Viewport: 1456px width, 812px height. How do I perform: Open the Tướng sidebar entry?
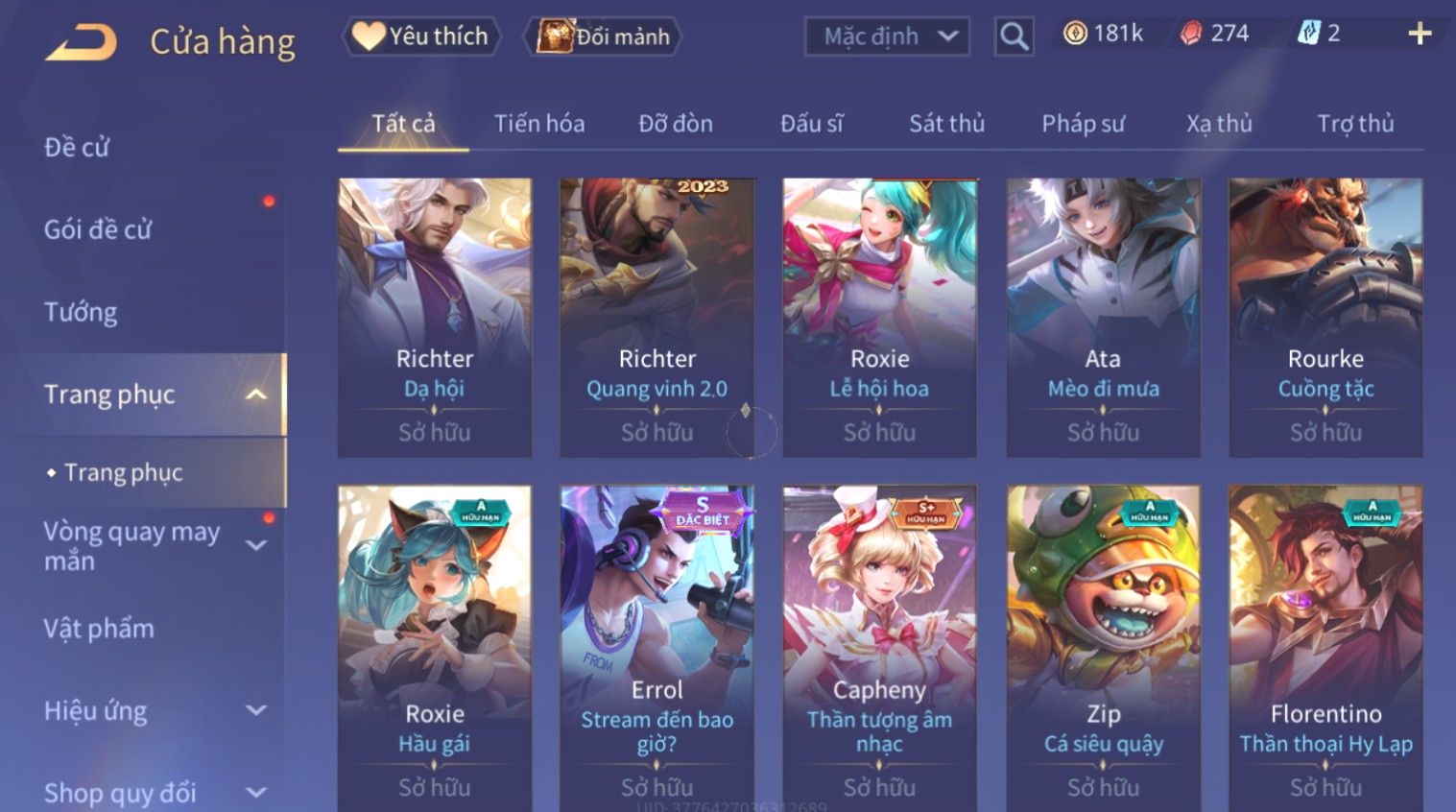[81, 312]
